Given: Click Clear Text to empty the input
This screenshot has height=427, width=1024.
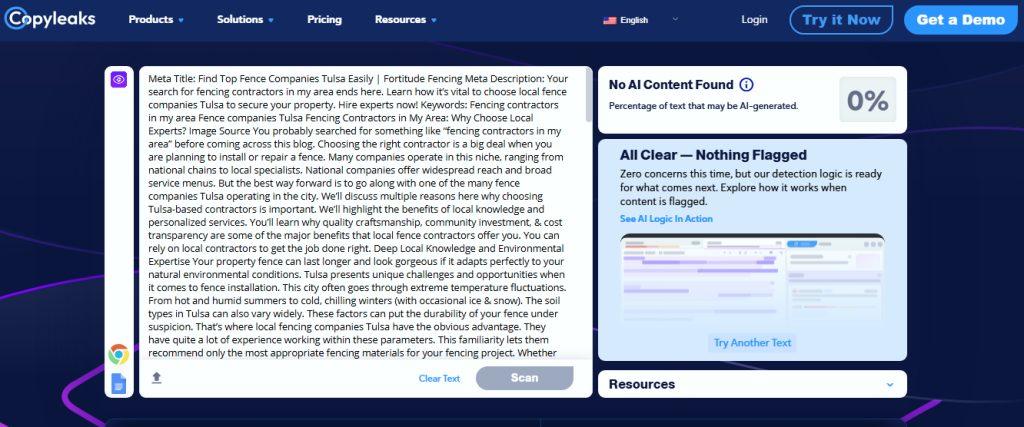Looking at the screenshot, I should tap(439, 378).
